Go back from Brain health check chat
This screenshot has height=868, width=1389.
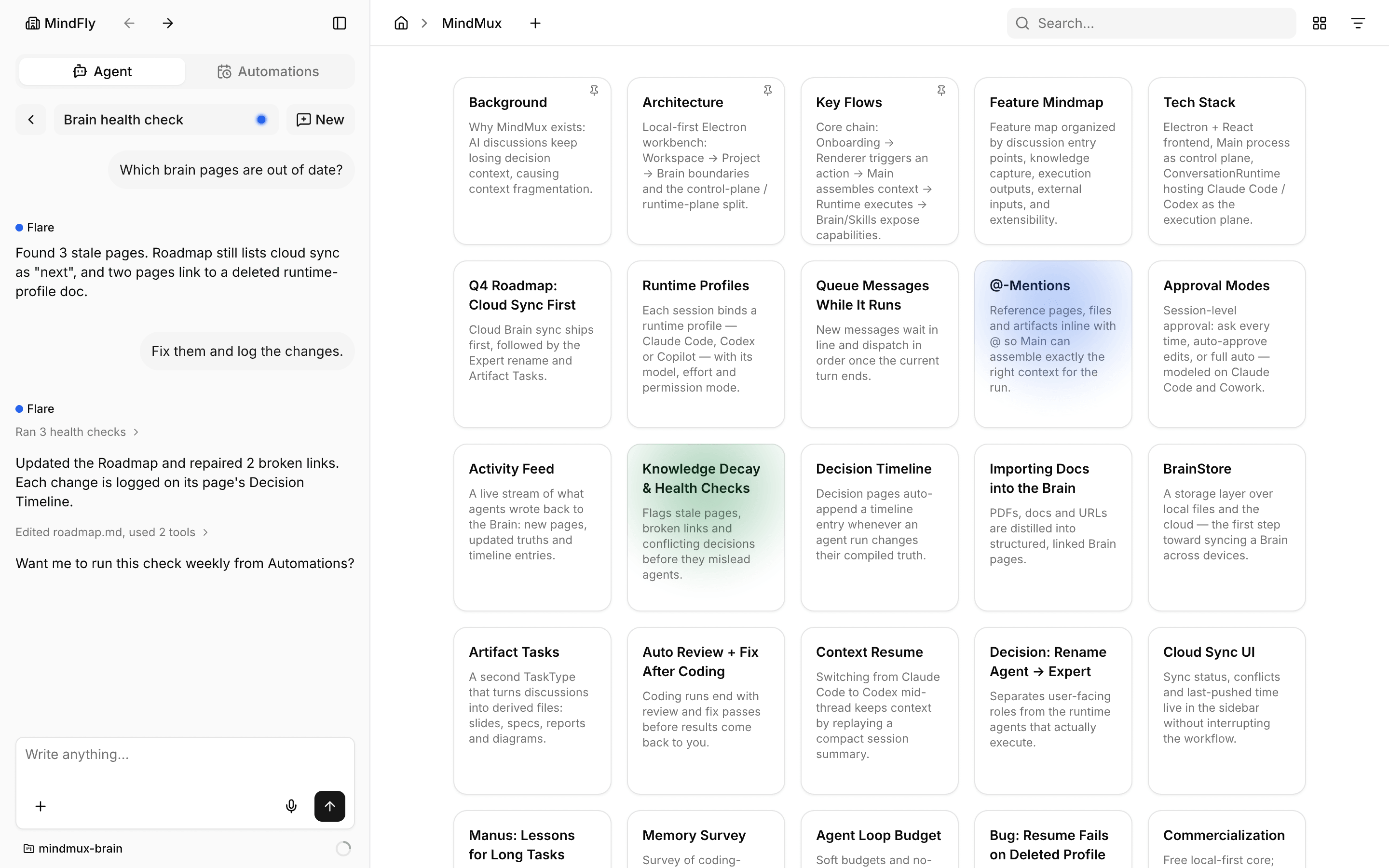click(x=31, y=120)
